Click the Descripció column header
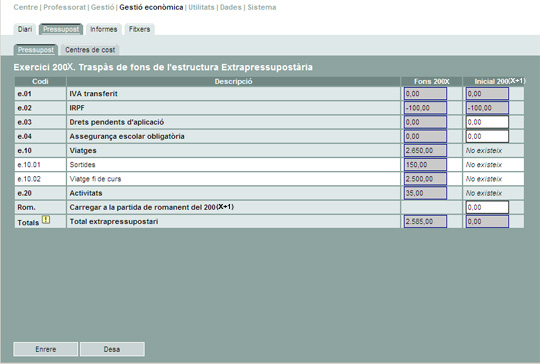 pyautogui.click(x=233, y=82)
